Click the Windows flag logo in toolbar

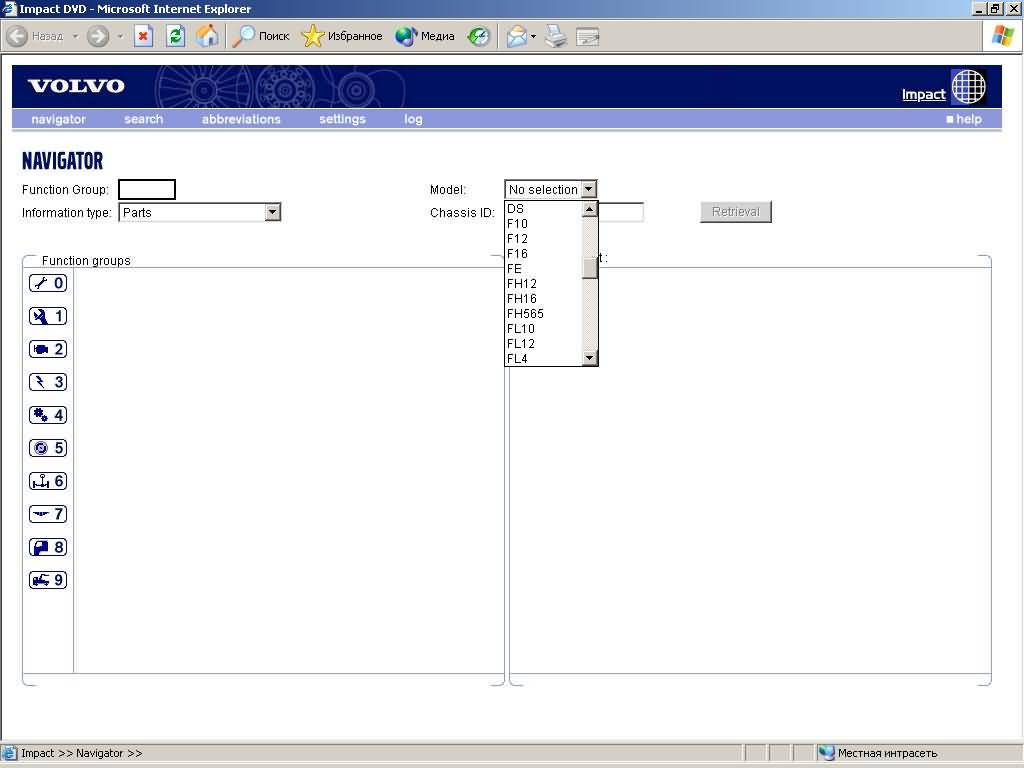[1002, 35]
